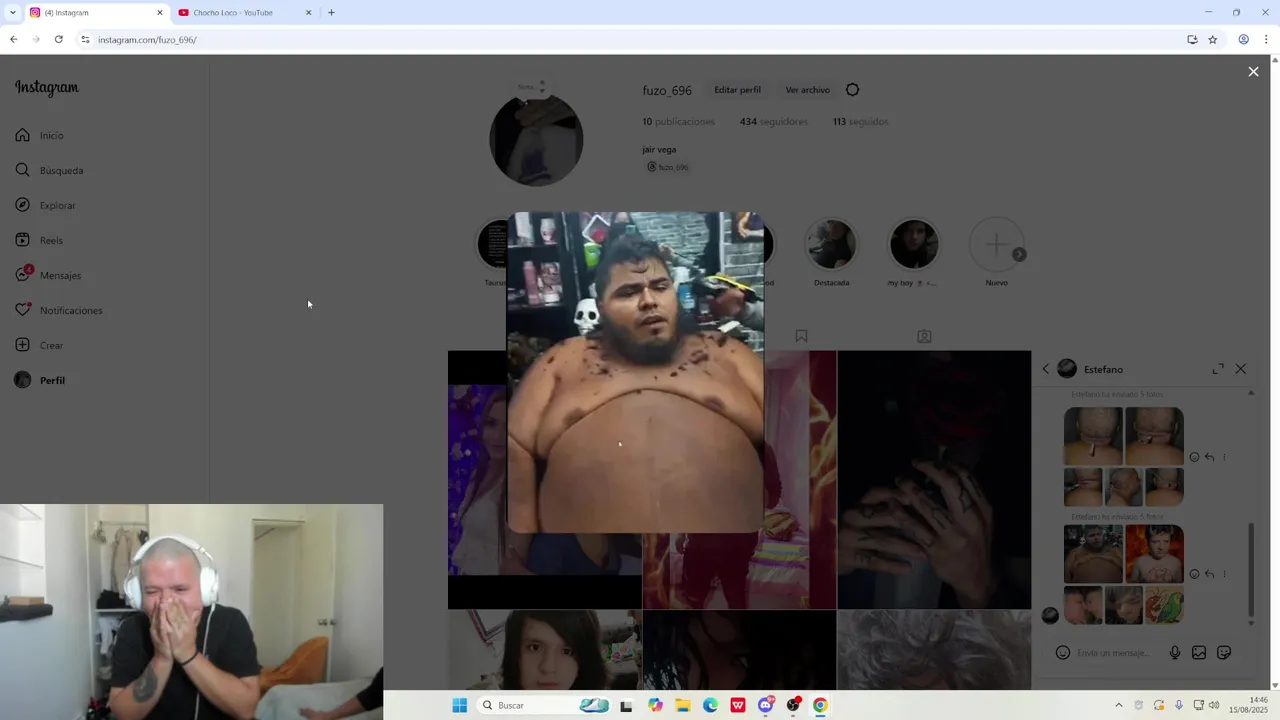This screenshot has width=1280, height=720.
Task: Open Búsqueda in the sidebar
Action: pyautogui.click(x=50, y=170)
